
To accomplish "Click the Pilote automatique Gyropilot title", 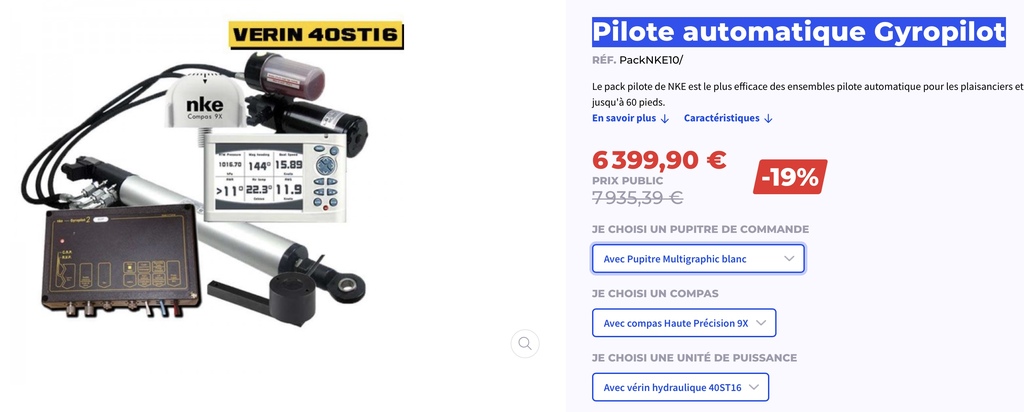I will point(799,32).
